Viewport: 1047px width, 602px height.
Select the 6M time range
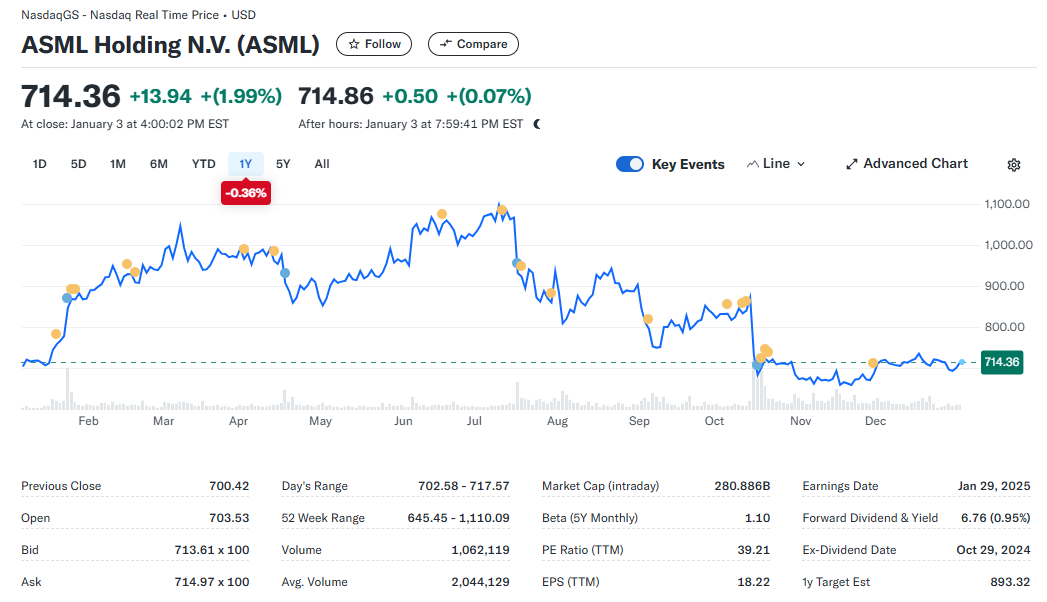pos(158,164)
